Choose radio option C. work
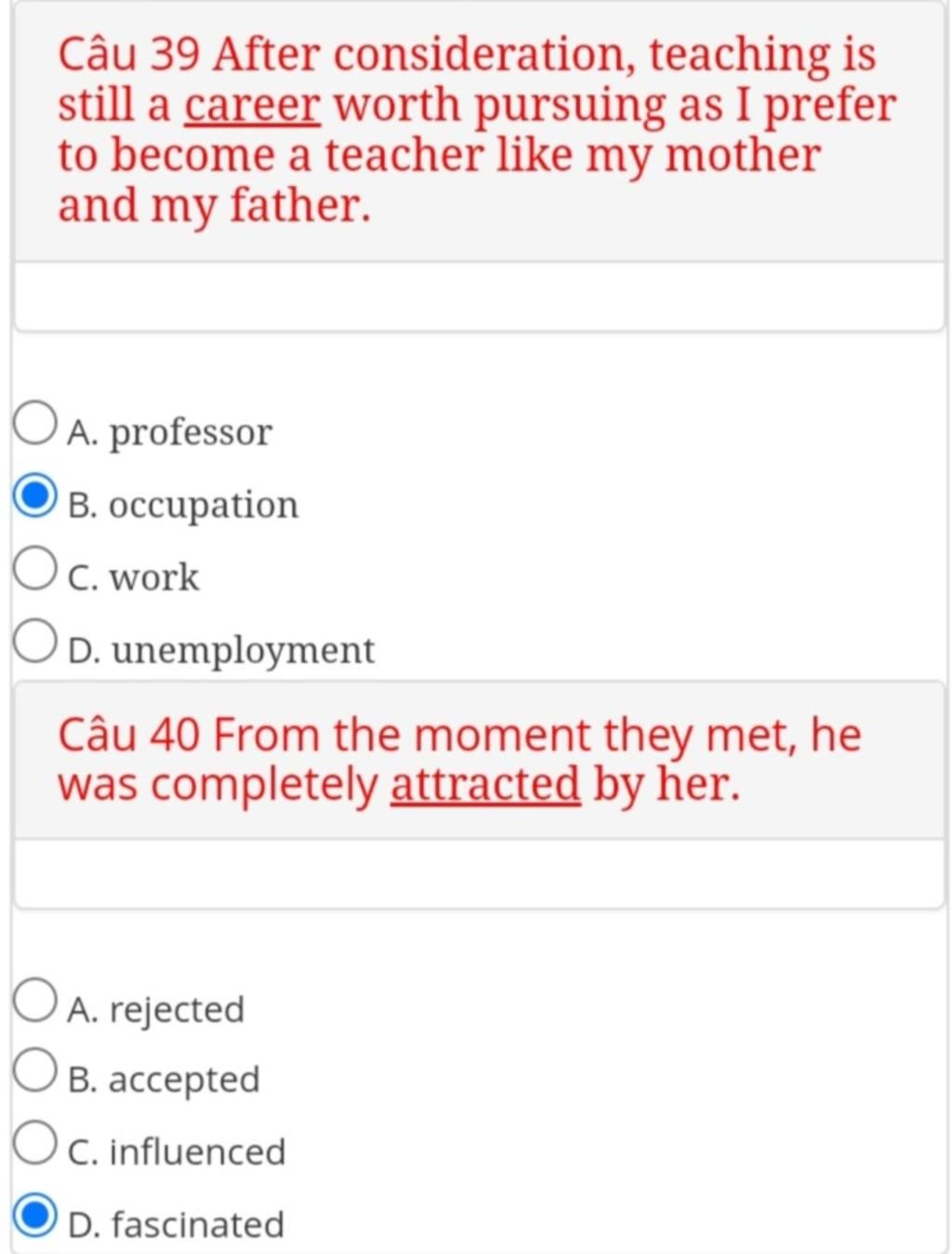Screen dimensions: 952x1254 [x=35, y=568]
